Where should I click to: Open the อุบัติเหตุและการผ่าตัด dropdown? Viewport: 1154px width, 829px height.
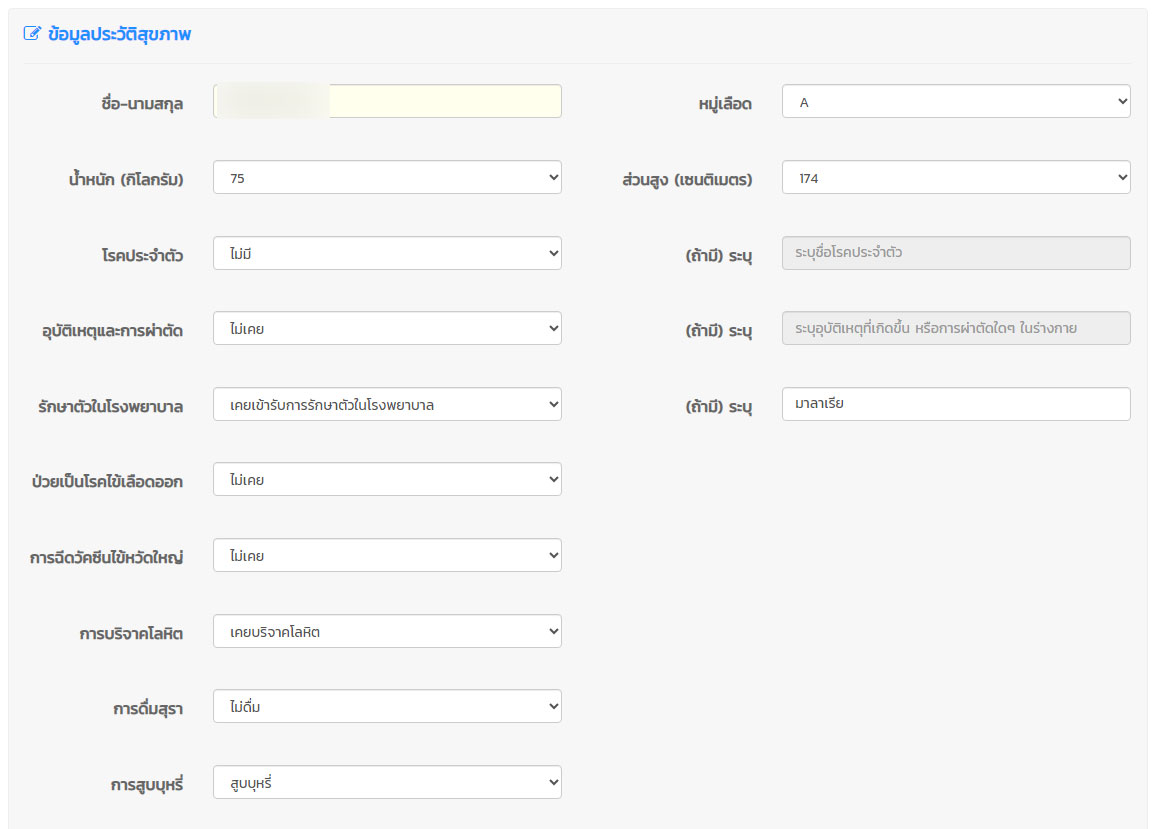click(x=387, y=329)
